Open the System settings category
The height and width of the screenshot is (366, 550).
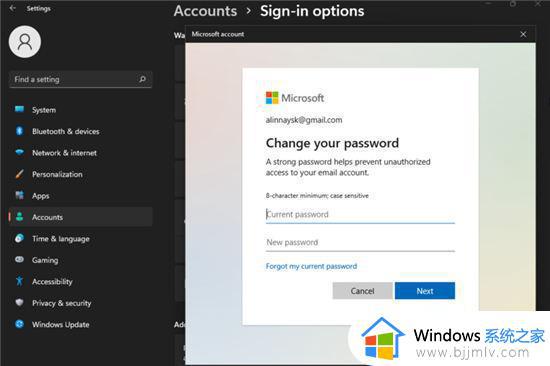pyautogui.click(x=81, y=110)
